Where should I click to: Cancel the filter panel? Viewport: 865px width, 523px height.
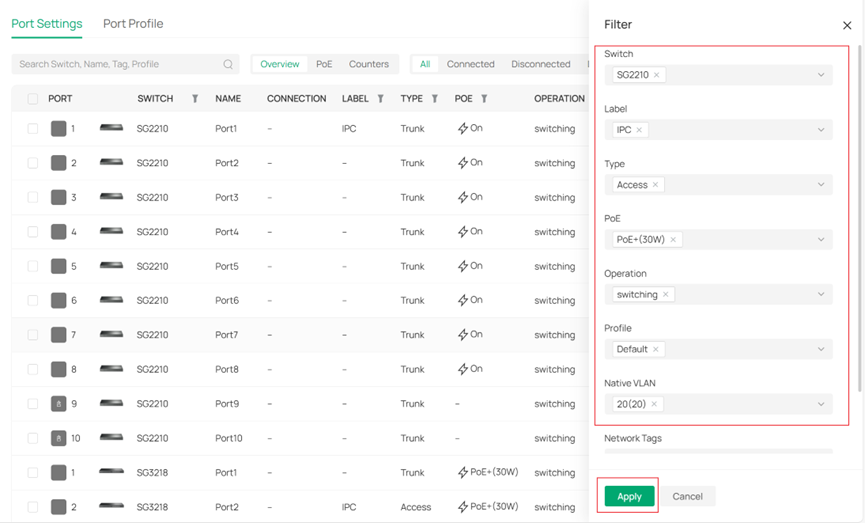687,496
